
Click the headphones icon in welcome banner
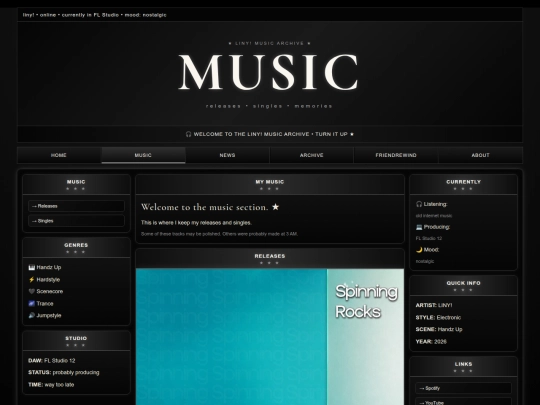coord(188,134)
